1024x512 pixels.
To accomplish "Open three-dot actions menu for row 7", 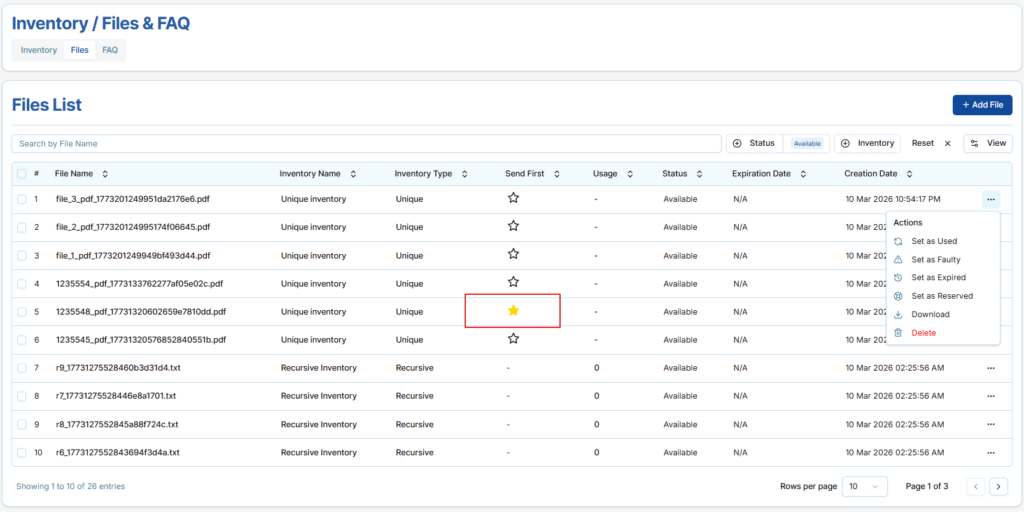I will point(990,368).
